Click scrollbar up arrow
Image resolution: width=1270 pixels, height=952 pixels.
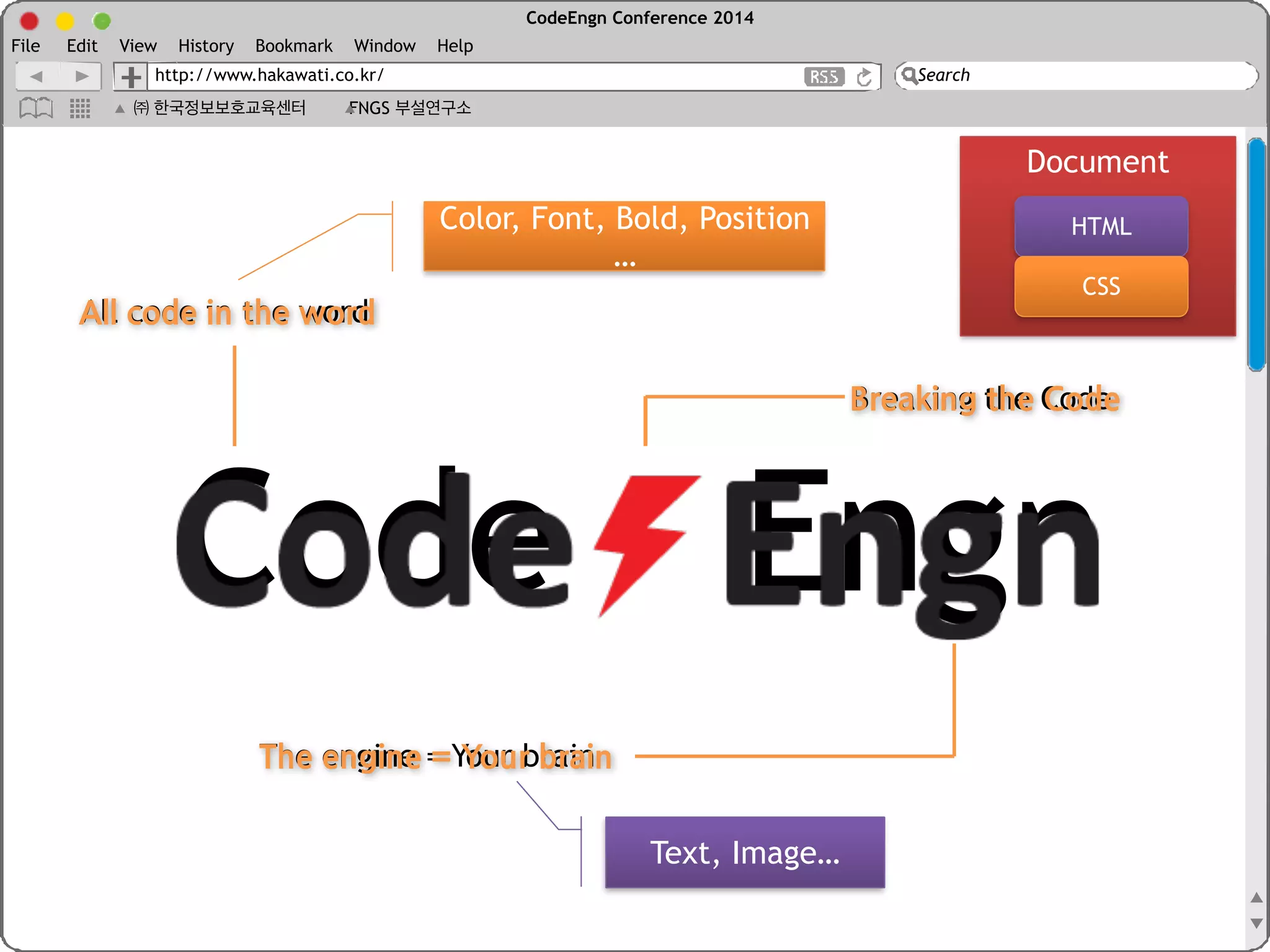click(1256, 897)
